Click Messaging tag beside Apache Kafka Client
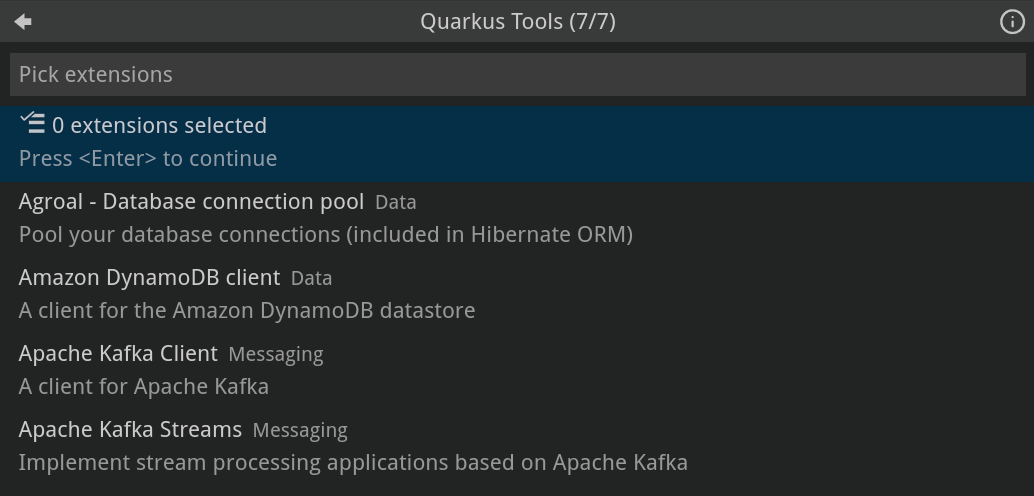This screenshot has width=1034, height=496. (x=275, y=355)
